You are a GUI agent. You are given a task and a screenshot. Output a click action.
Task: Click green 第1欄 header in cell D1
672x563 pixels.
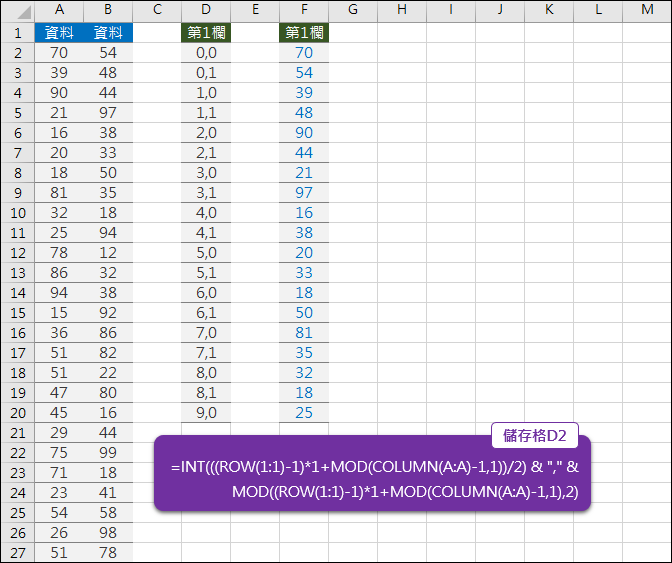coord(206,33)
